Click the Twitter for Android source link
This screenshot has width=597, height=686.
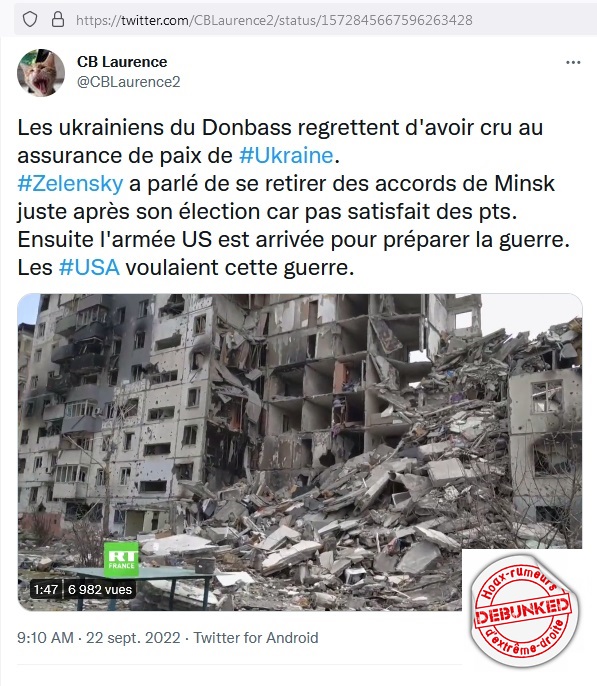point(256,638)
